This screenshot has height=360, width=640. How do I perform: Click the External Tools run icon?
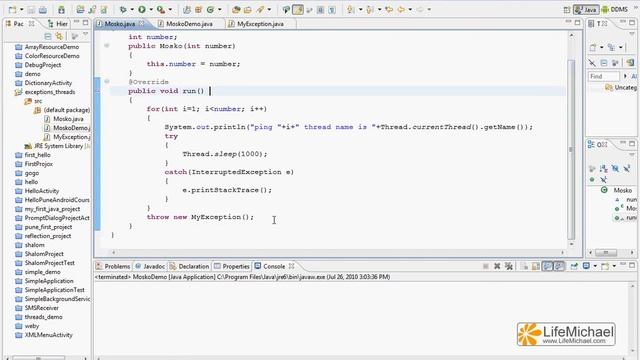pos(161,9)
